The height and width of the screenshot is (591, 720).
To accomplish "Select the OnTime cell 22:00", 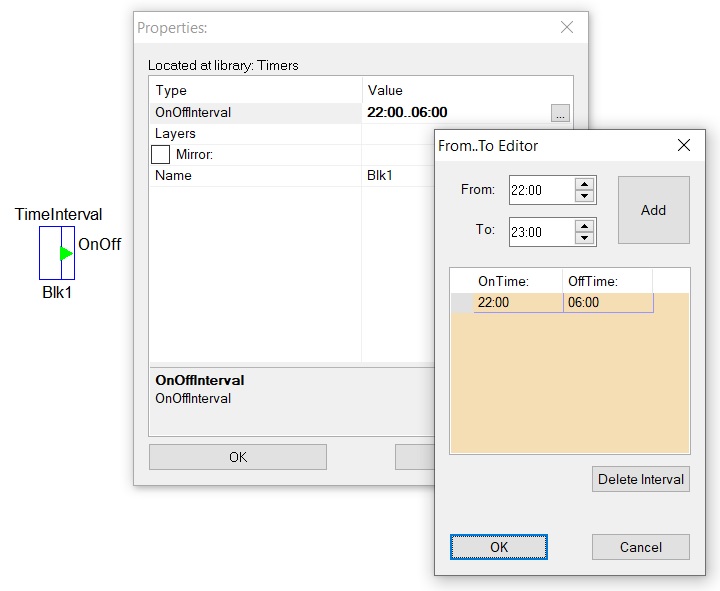I will coord(518,303).
